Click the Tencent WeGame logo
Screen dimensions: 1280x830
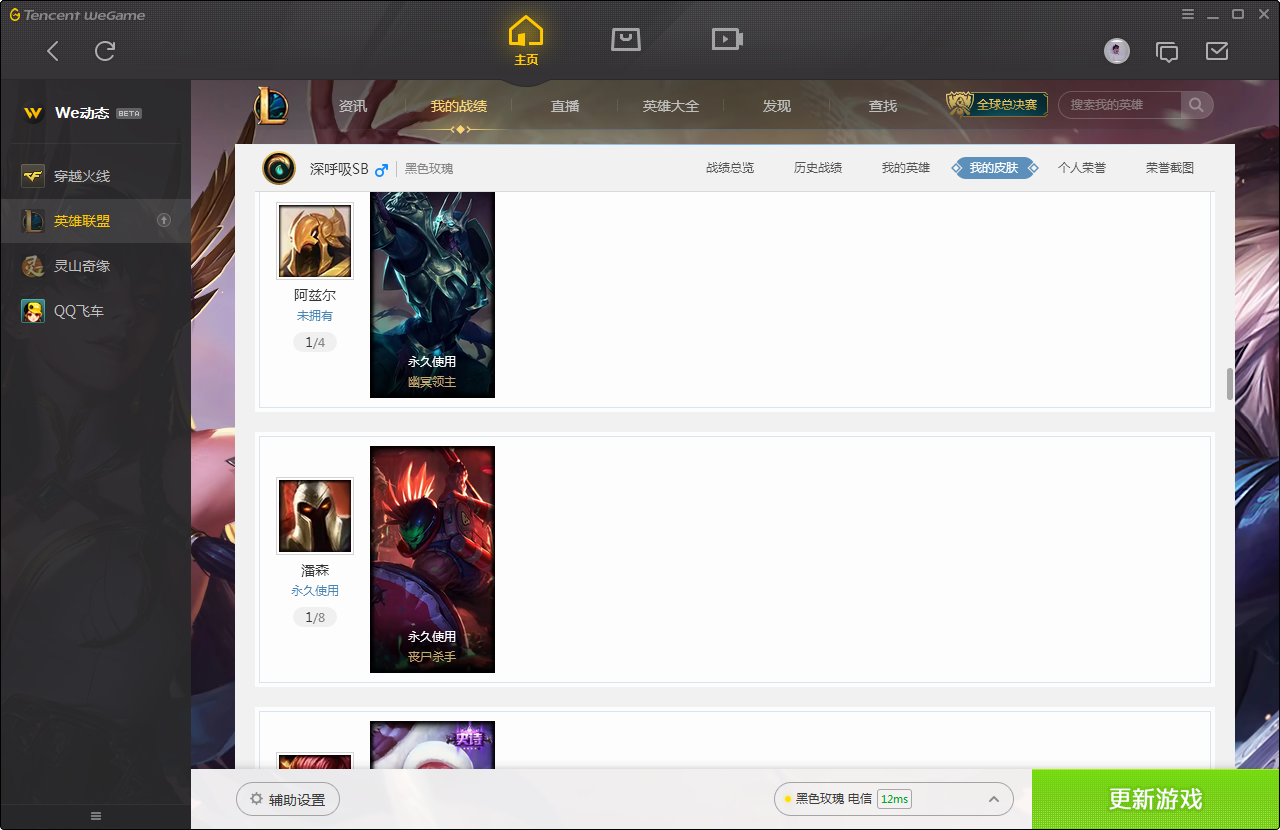(x=77, y=15)
